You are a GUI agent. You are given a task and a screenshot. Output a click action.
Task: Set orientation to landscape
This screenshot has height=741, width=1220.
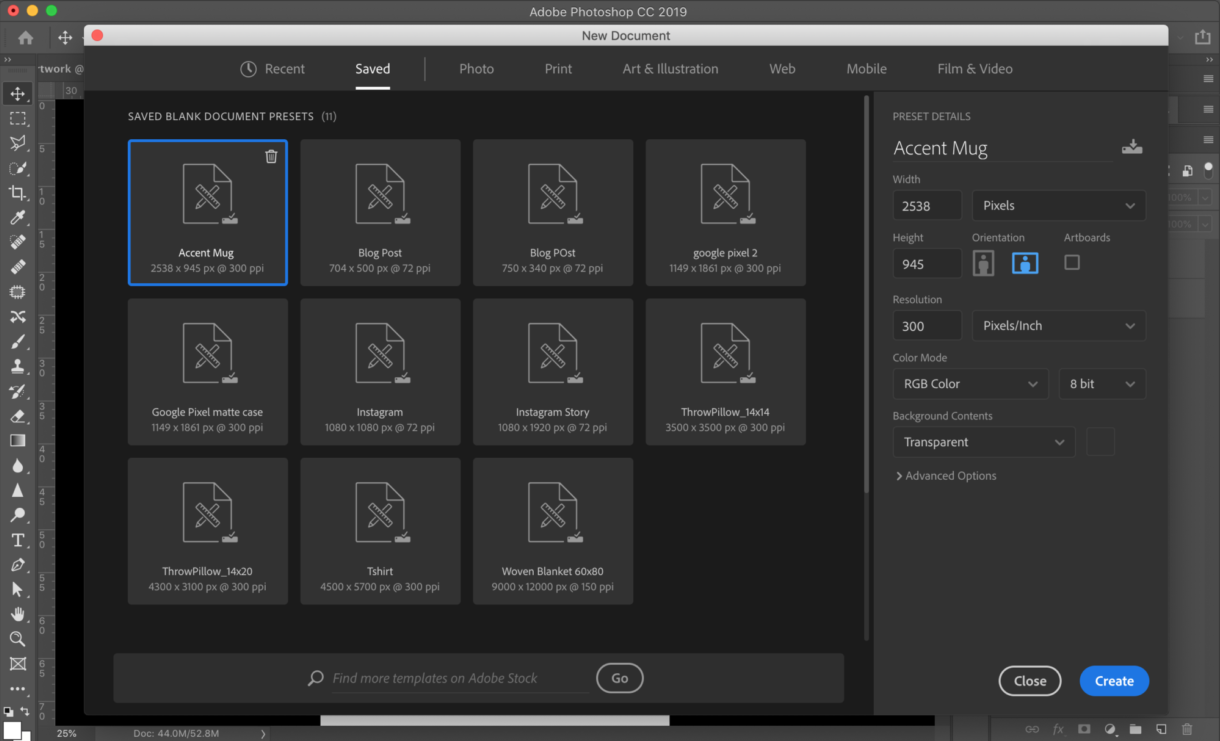pos(1025,263)
